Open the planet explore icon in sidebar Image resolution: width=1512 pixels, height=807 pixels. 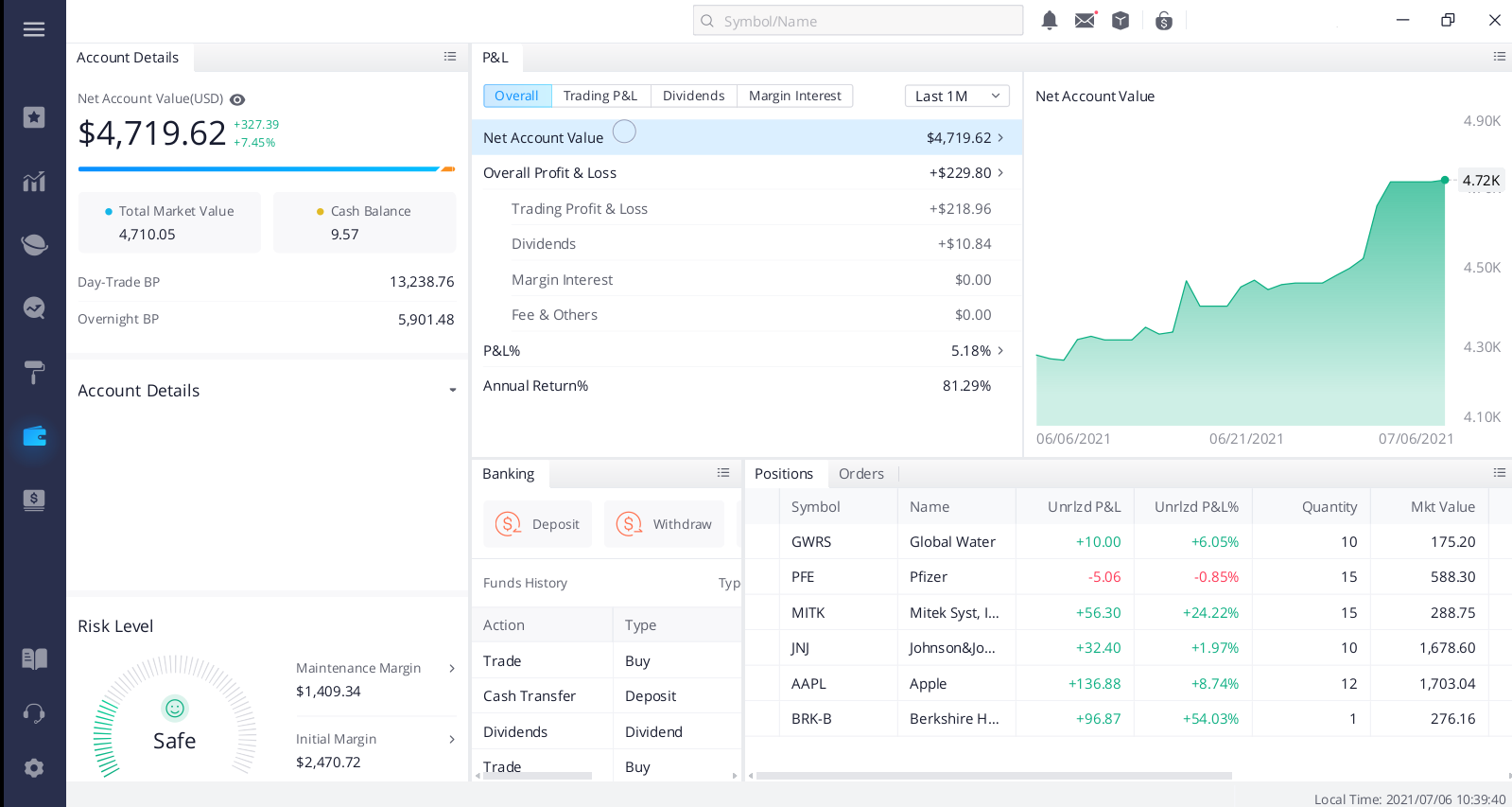pos(34,244)
